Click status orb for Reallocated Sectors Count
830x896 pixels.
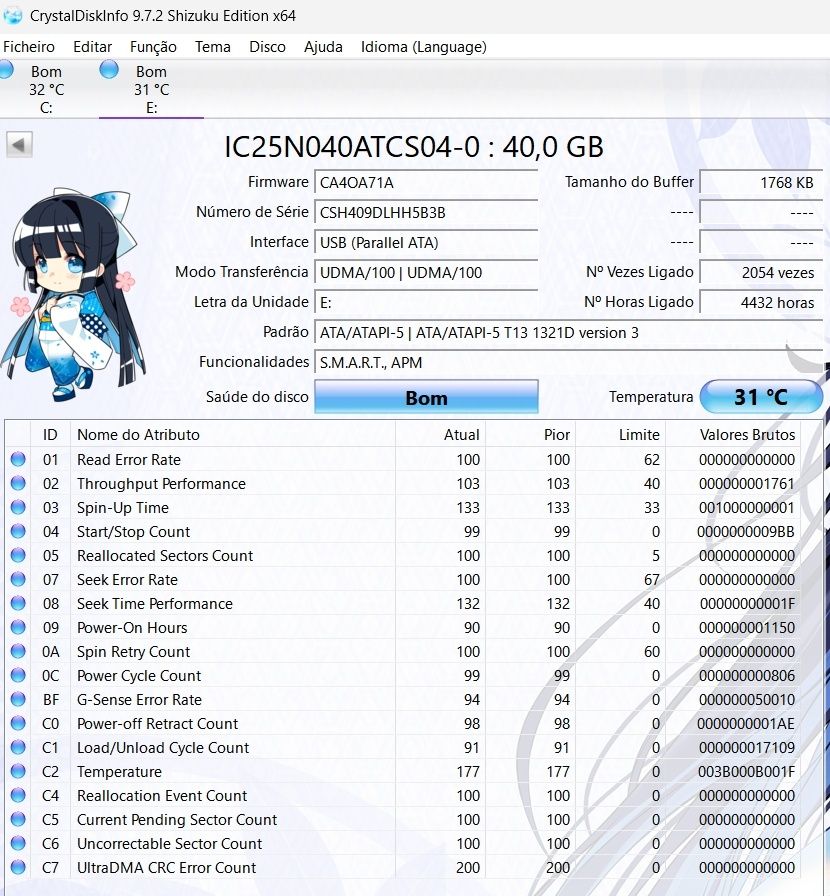18,555
